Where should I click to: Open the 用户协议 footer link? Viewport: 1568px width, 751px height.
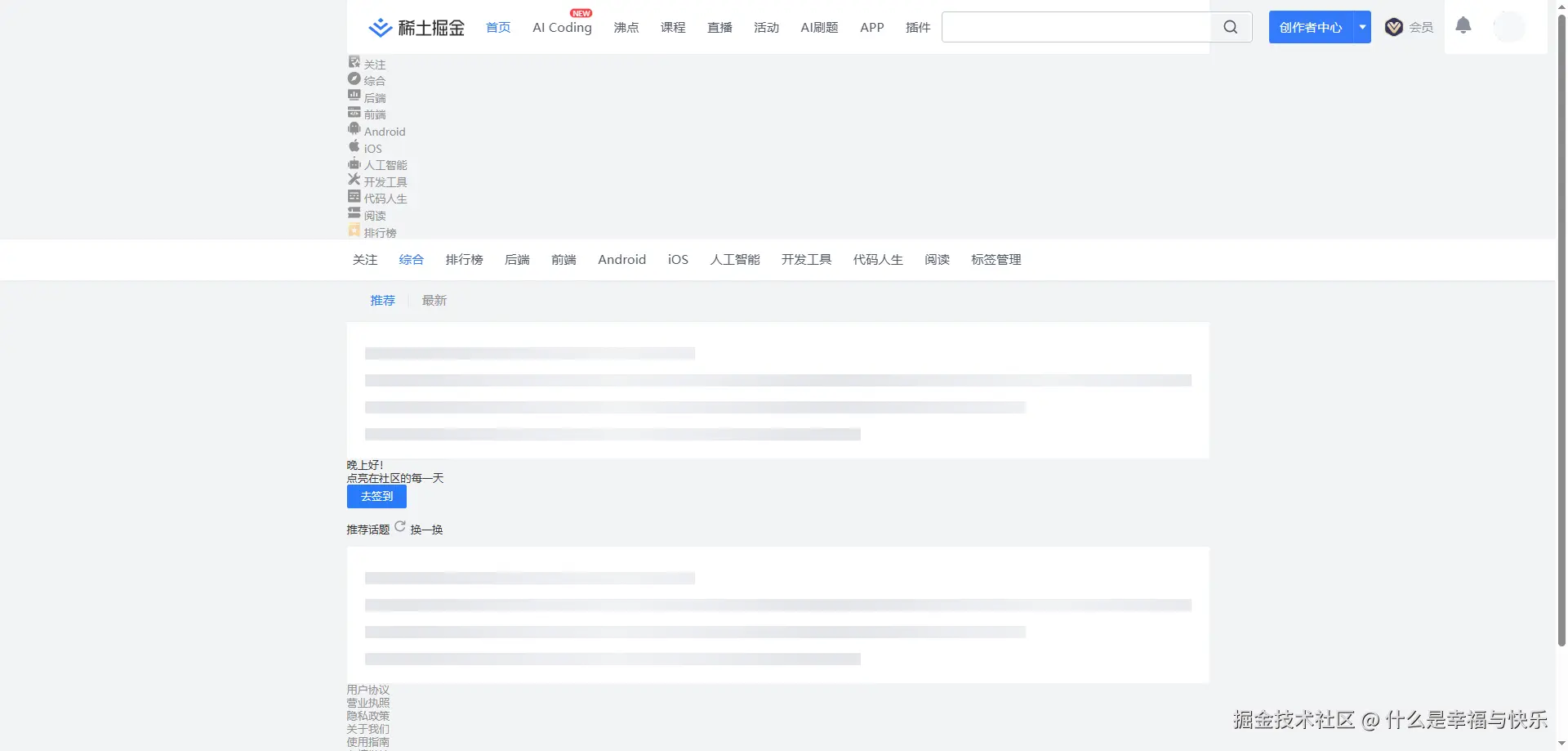tap(367, 690)
